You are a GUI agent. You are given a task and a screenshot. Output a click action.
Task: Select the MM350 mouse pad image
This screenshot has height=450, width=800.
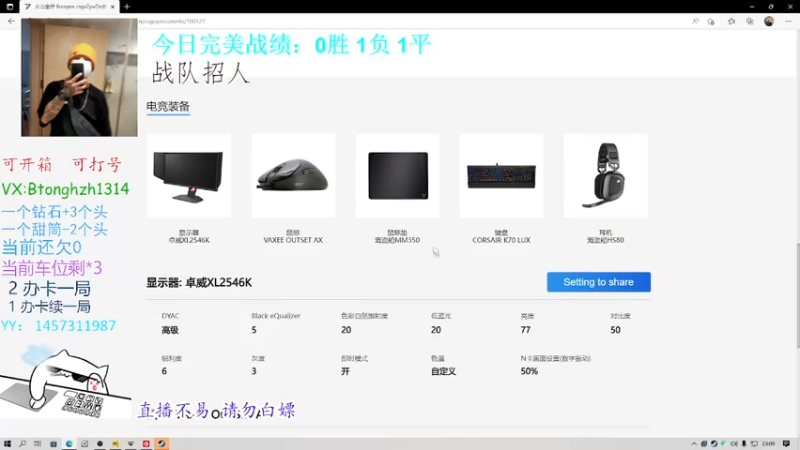tap(397, 176)
